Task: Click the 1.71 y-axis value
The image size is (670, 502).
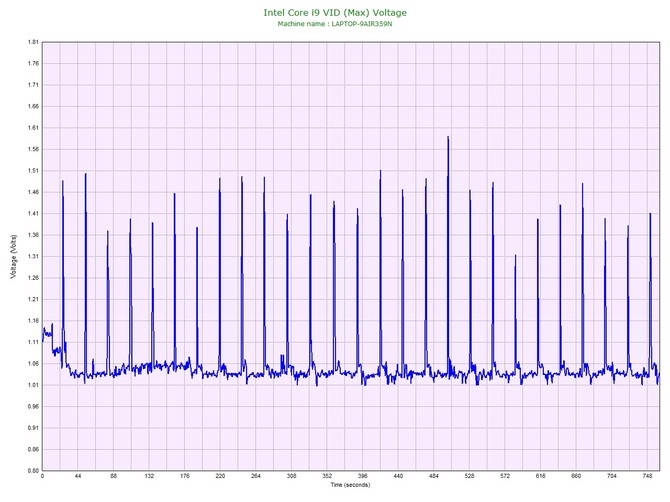Action: pyautogui.click(x=33, y=85)
